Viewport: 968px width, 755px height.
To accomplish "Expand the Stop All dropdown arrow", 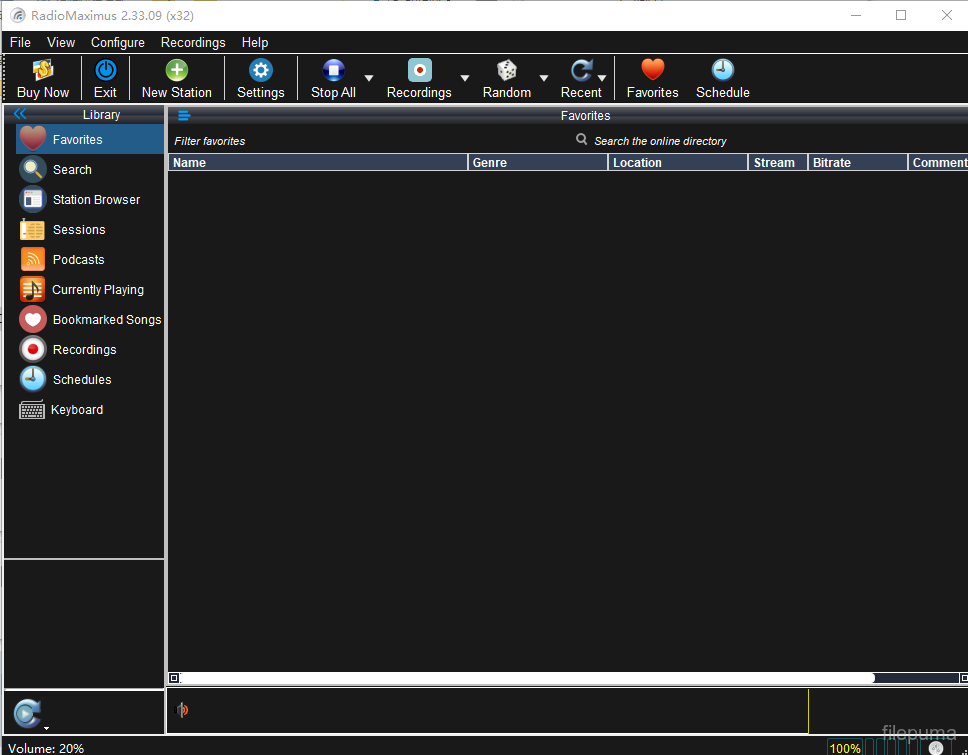I will [x=369, y=78].
